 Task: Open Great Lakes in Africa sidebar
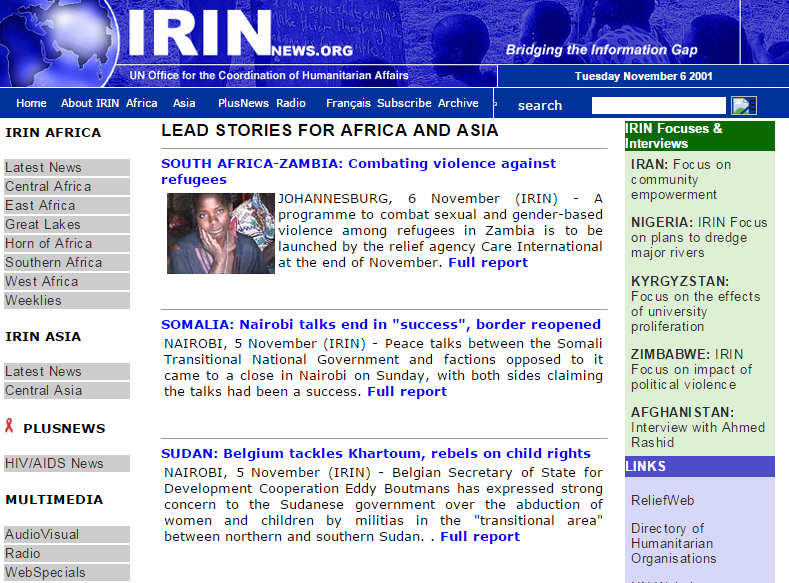point(42,224)
